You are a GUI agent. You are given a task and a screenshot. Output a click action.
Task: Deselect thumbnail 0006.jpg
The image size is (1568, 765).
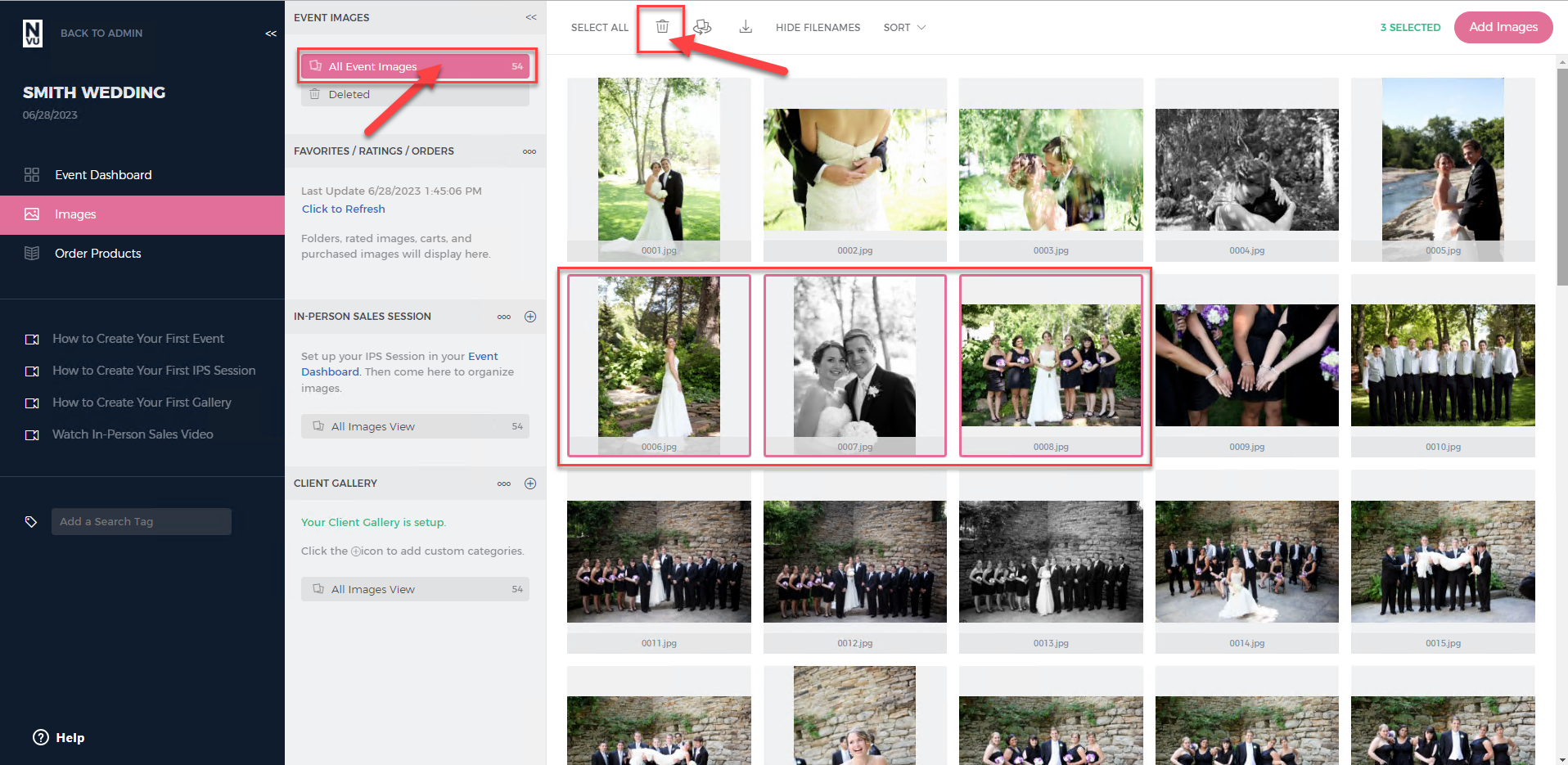(659, 366)
